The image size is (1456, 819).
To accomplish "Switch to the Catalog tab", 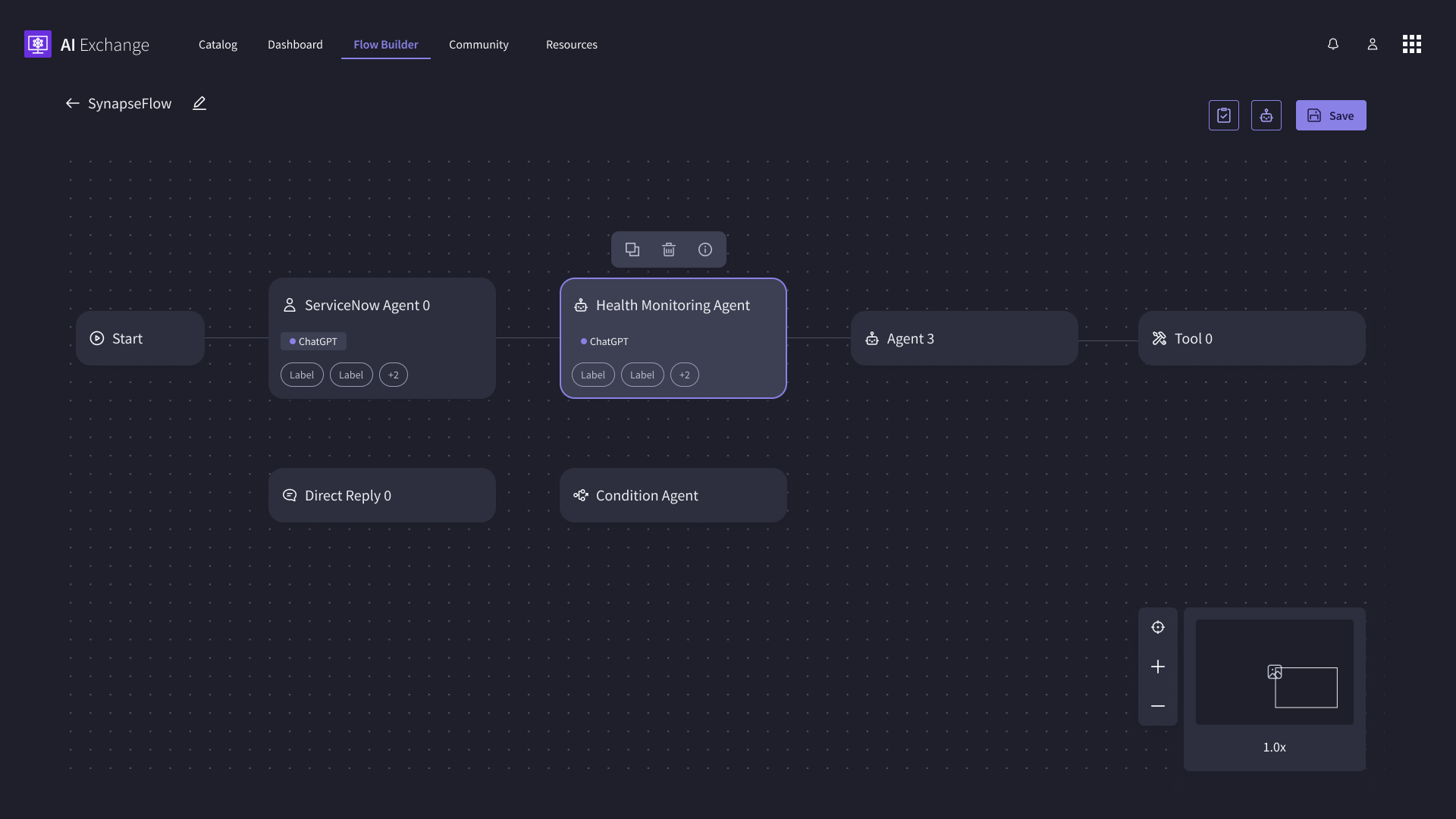I will (x=218, y=45).
